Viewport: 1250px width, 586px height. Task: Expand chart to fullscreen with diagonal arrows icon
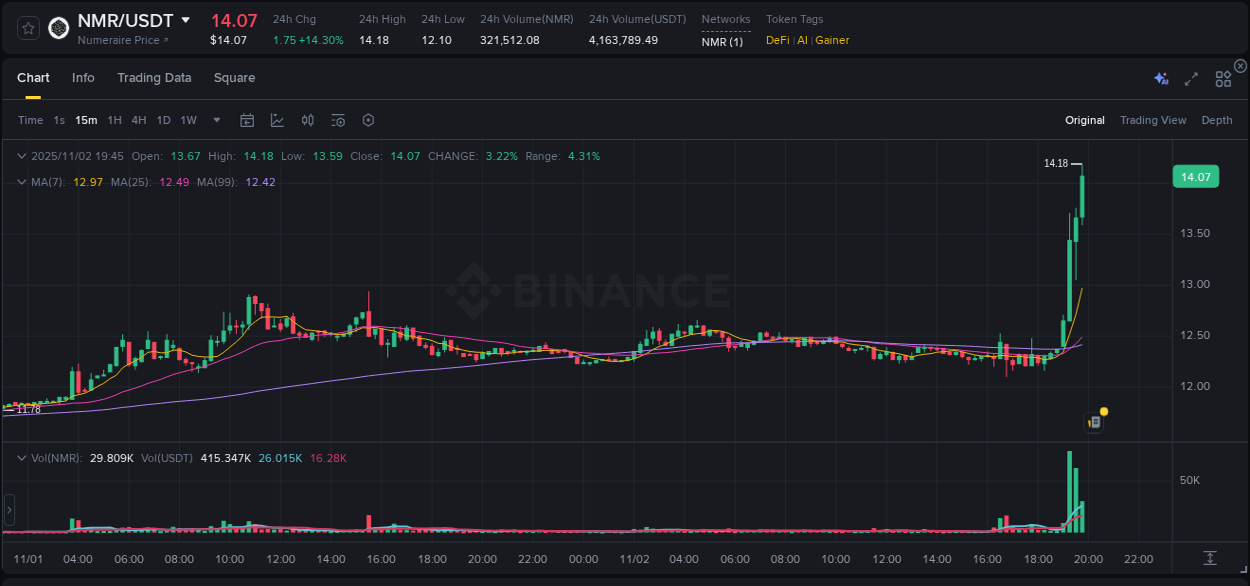(x=1190, y=77)
